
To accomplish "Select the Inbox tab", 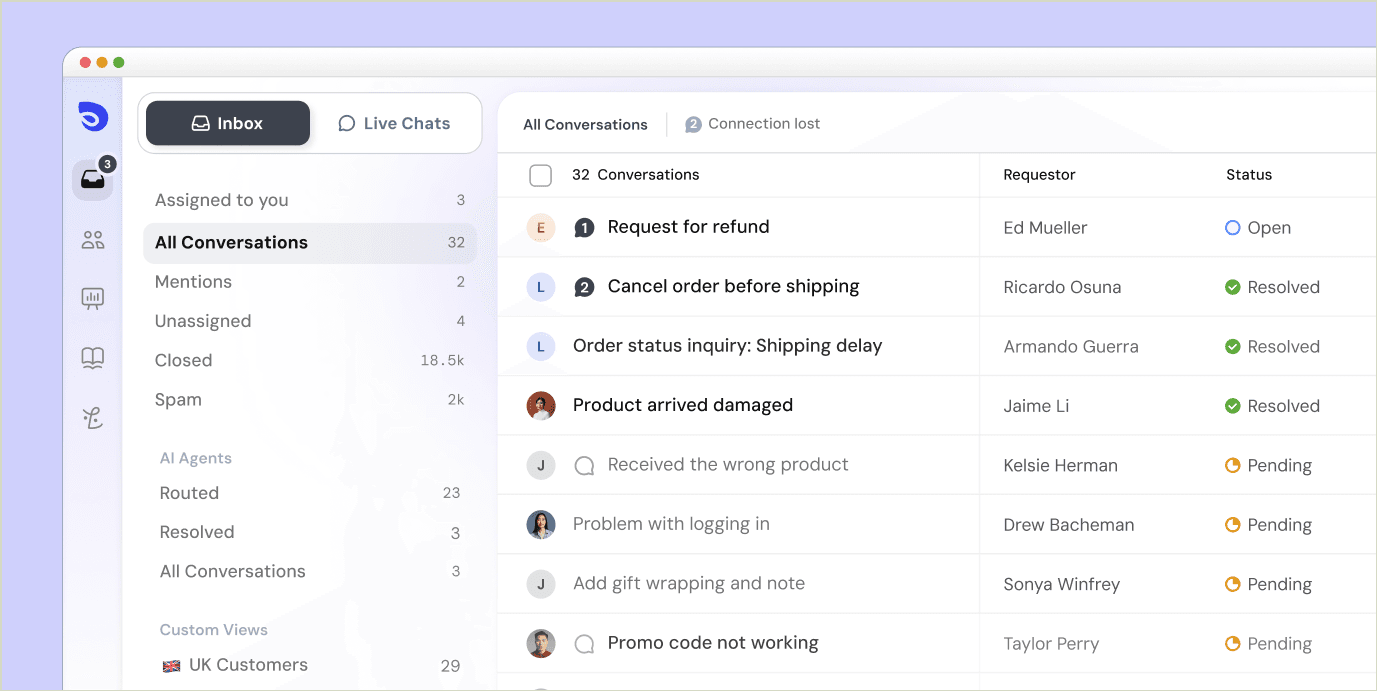I will click(x=227, y=123).
